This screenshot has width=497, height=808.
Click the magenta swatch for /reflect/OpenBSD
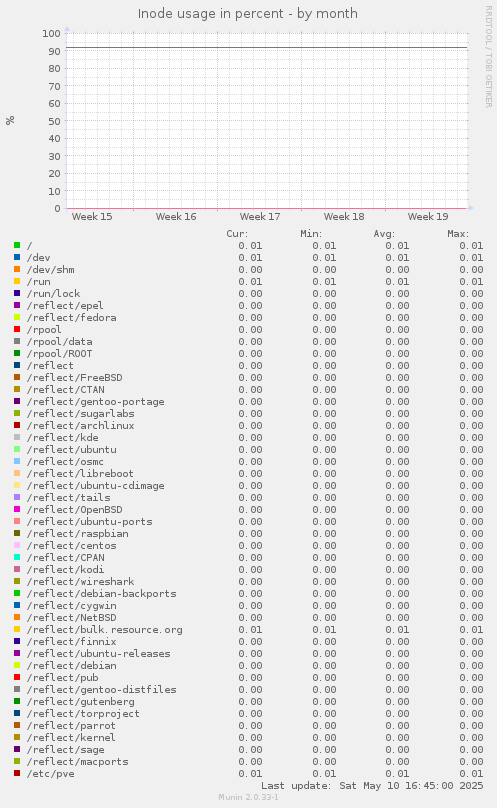[17, 509]
